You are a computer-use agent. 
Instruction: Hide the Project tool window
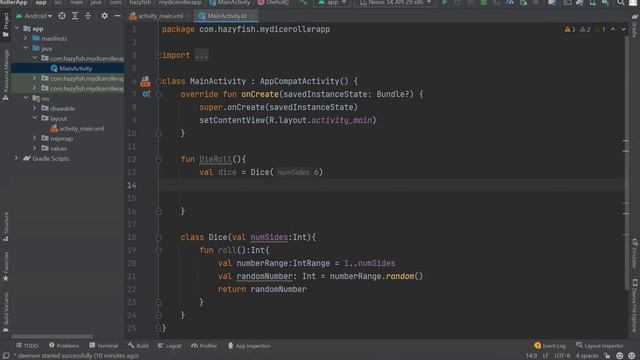pos(118,16)
